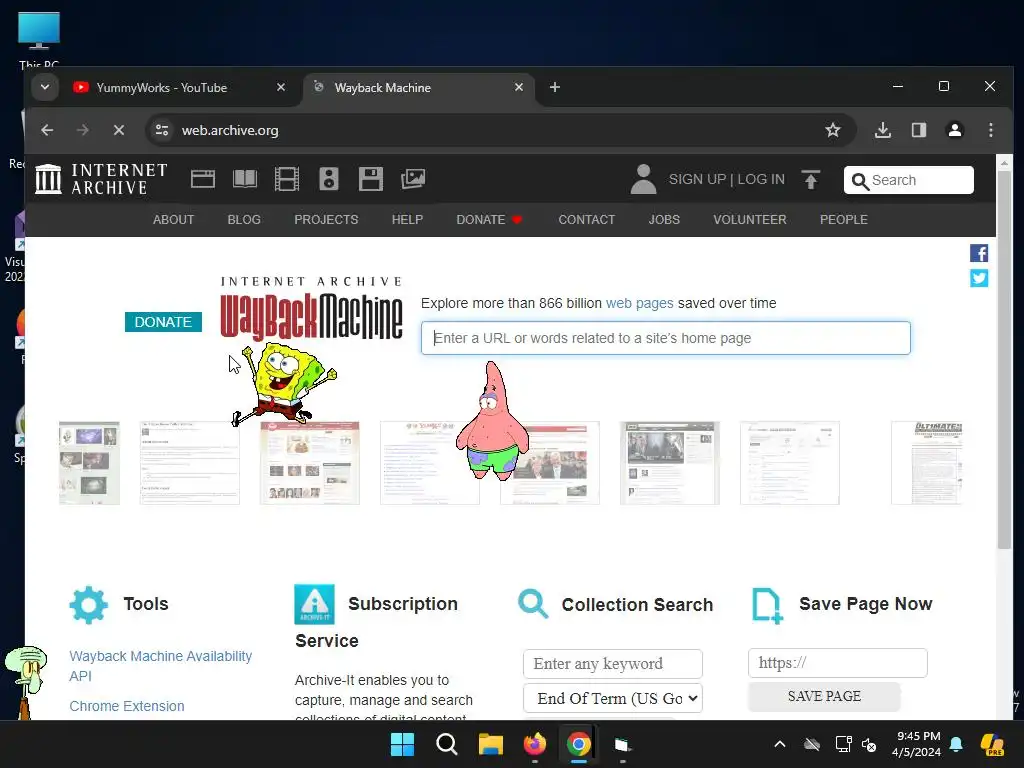Click the https:// Save Page field
The width and height of the screenshot is (1024, 768).
[837, 663]
